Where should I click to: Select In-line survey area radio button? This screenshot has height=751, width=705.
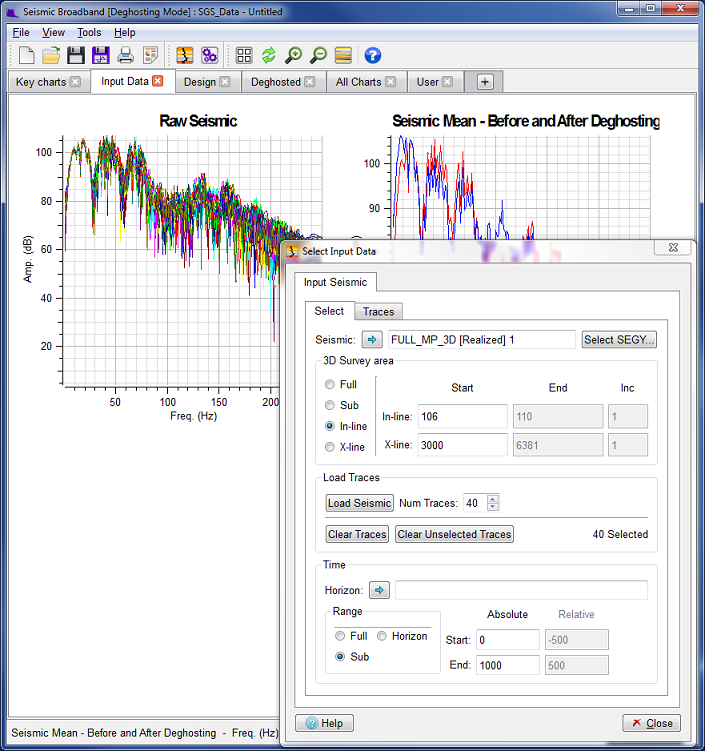[x=330, y=426]
